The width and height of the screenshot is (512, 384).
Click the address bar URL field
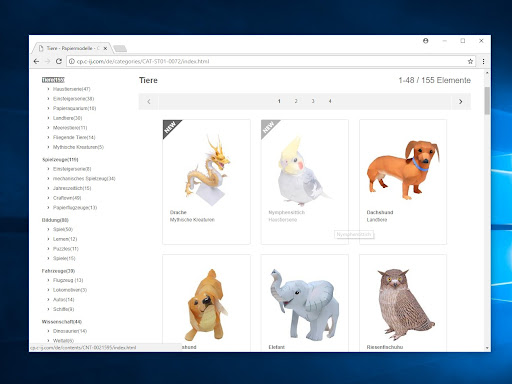[x=270, y=61]
